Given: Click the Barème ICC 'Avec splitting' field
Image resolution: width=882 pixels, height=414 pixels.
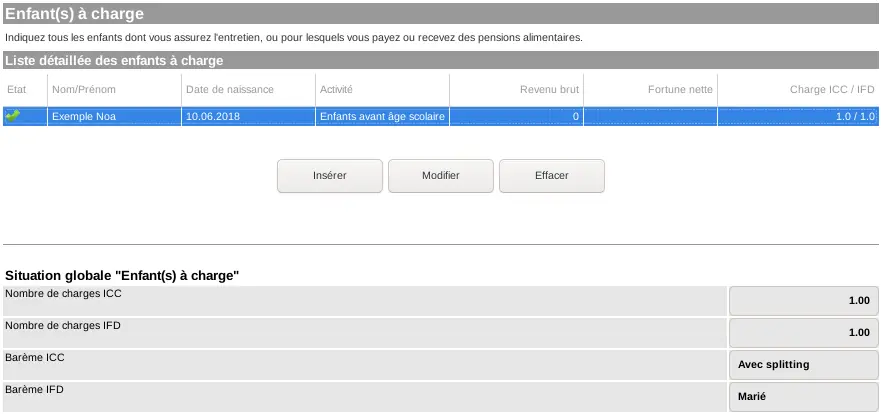Looking at the screenshot, I should (x=804, y=365).
